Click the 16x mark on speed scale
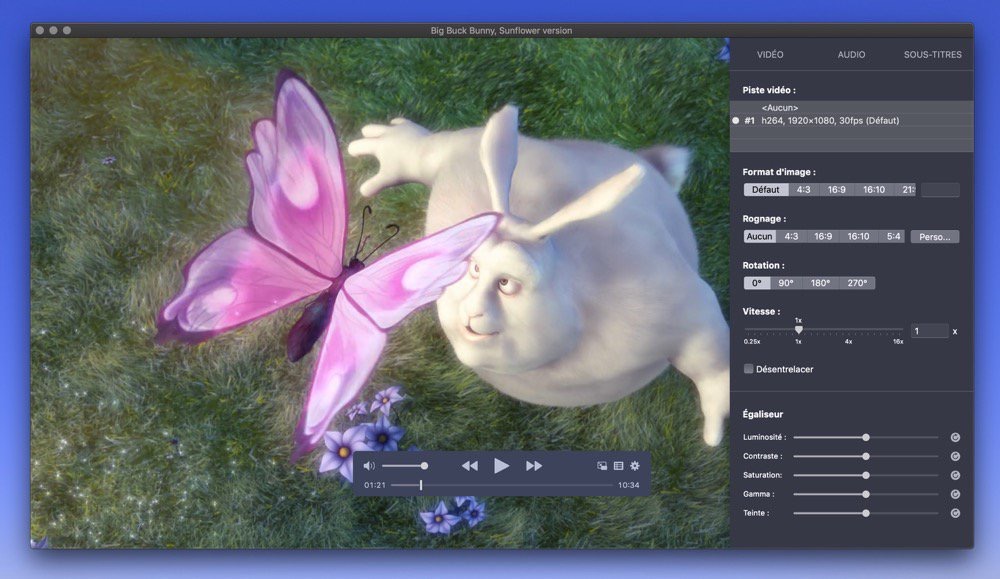This screenshot has width=1000, height=579. (898, 342)
